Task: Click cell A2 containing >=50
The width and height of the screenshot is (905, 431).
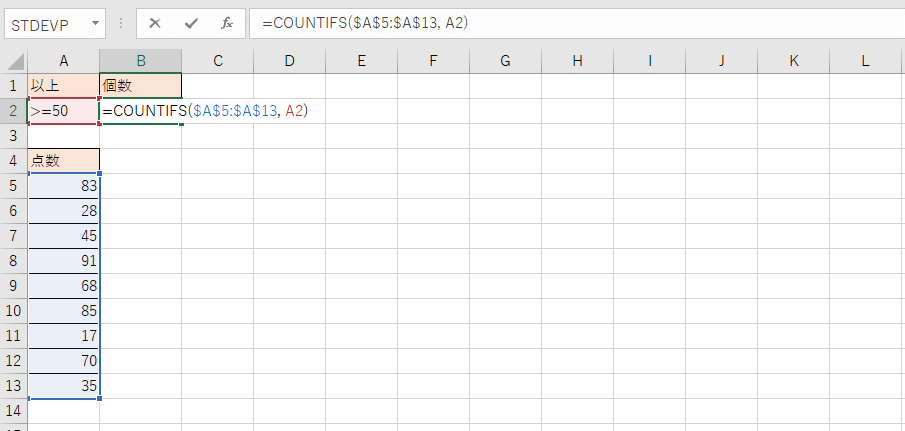Action: tap(64, 111)
